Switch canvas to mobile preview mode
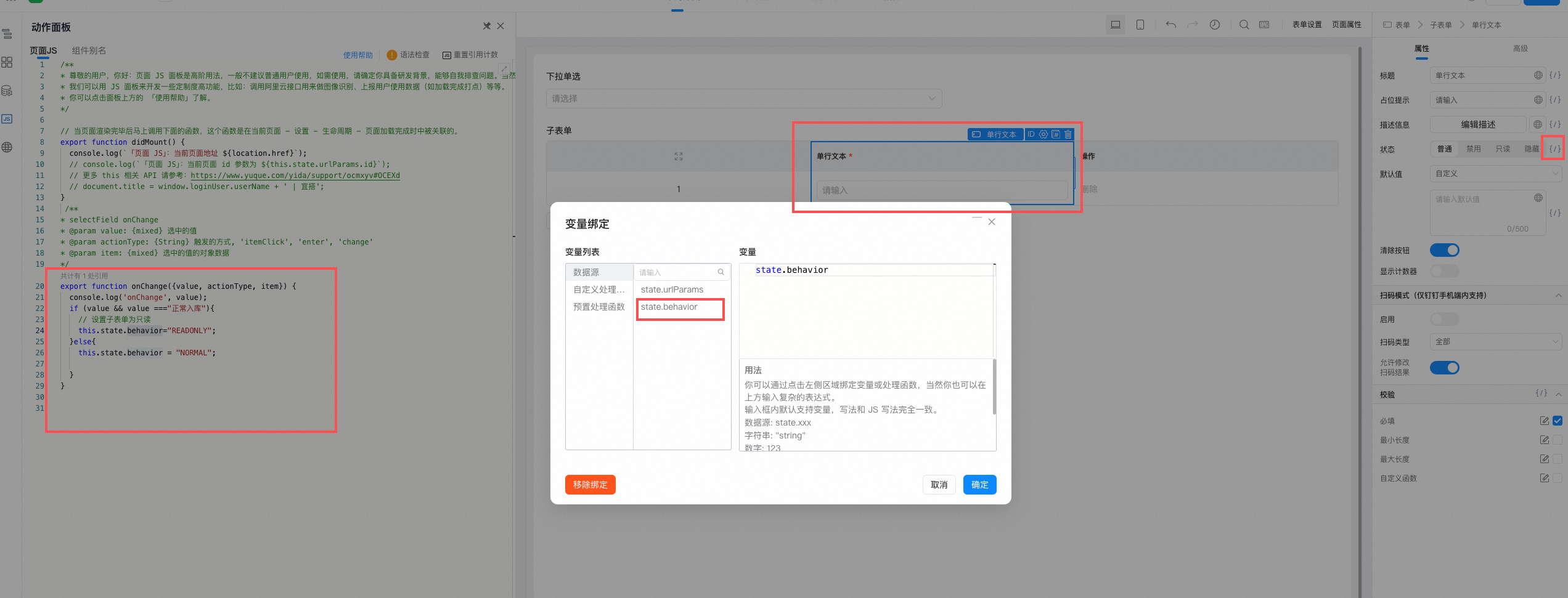Image resolution: width=1568 pixels, height=598 pixels. point(1140,25)
